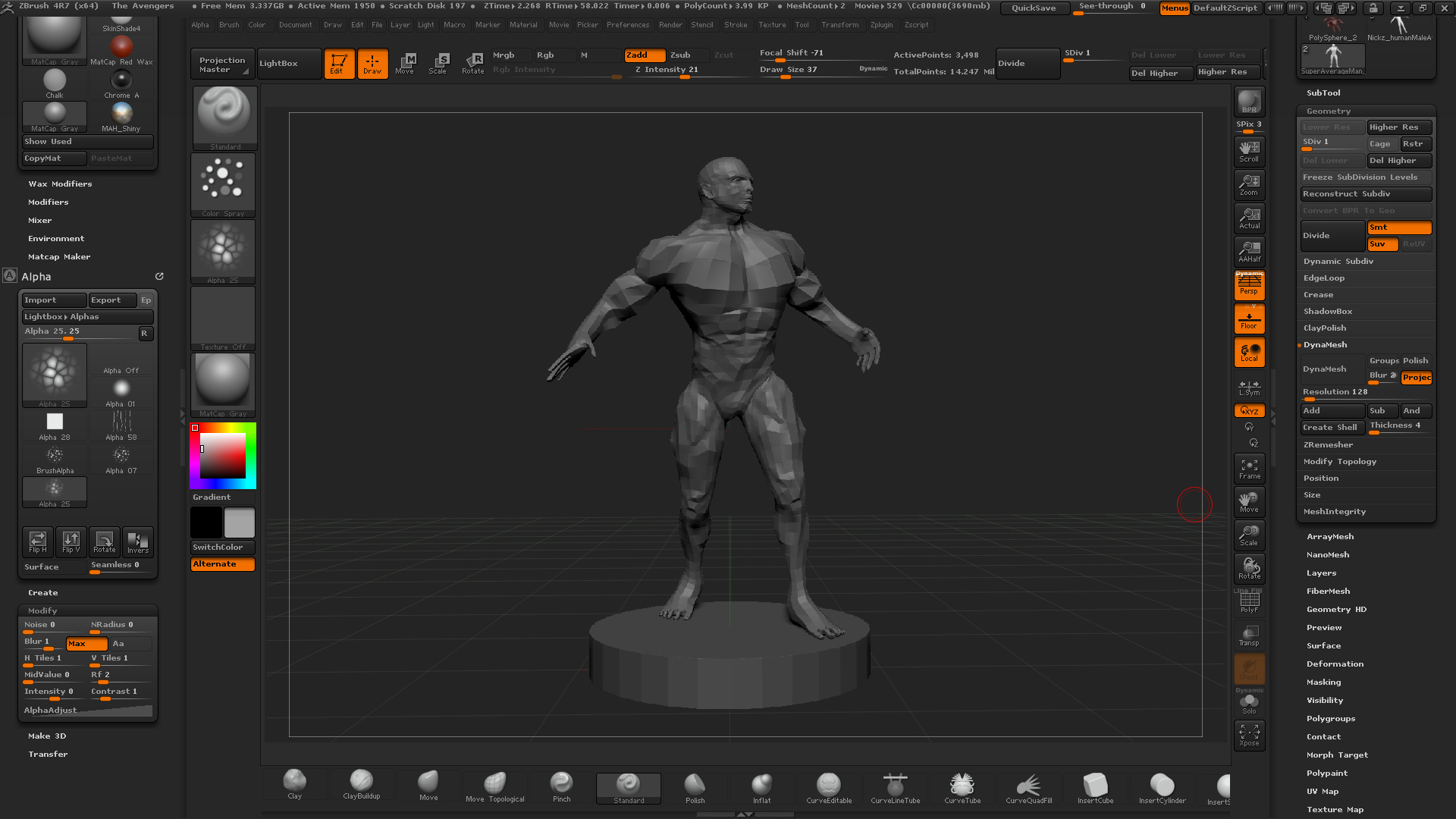Image resolution: width=1456 pixels, height=819 pixels.
Task: Select the CurveTube brush
Action: click(x=962, y=787)
